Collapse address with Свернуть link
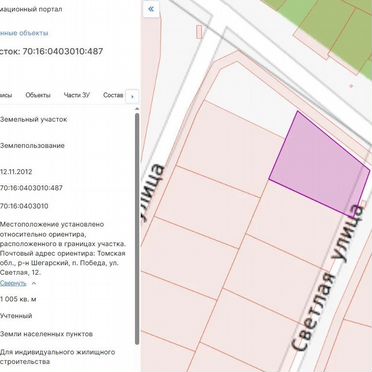This screenshot has width=372, height=372. (x=13, y=283)
